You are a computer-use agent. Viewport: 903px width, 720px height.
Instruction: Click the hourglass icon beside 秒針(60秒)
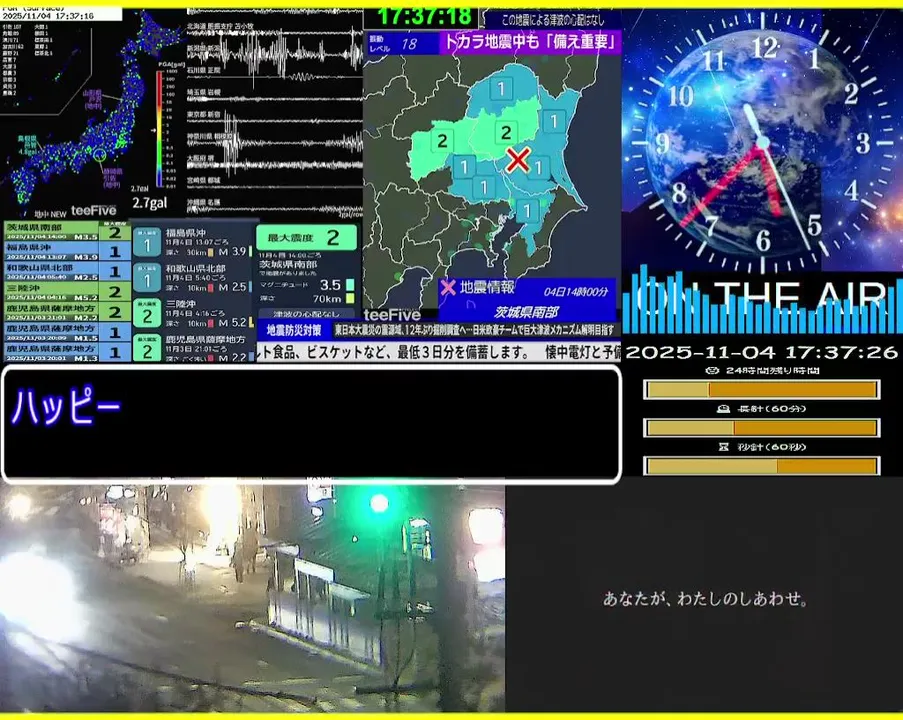(x=724, y=447)
